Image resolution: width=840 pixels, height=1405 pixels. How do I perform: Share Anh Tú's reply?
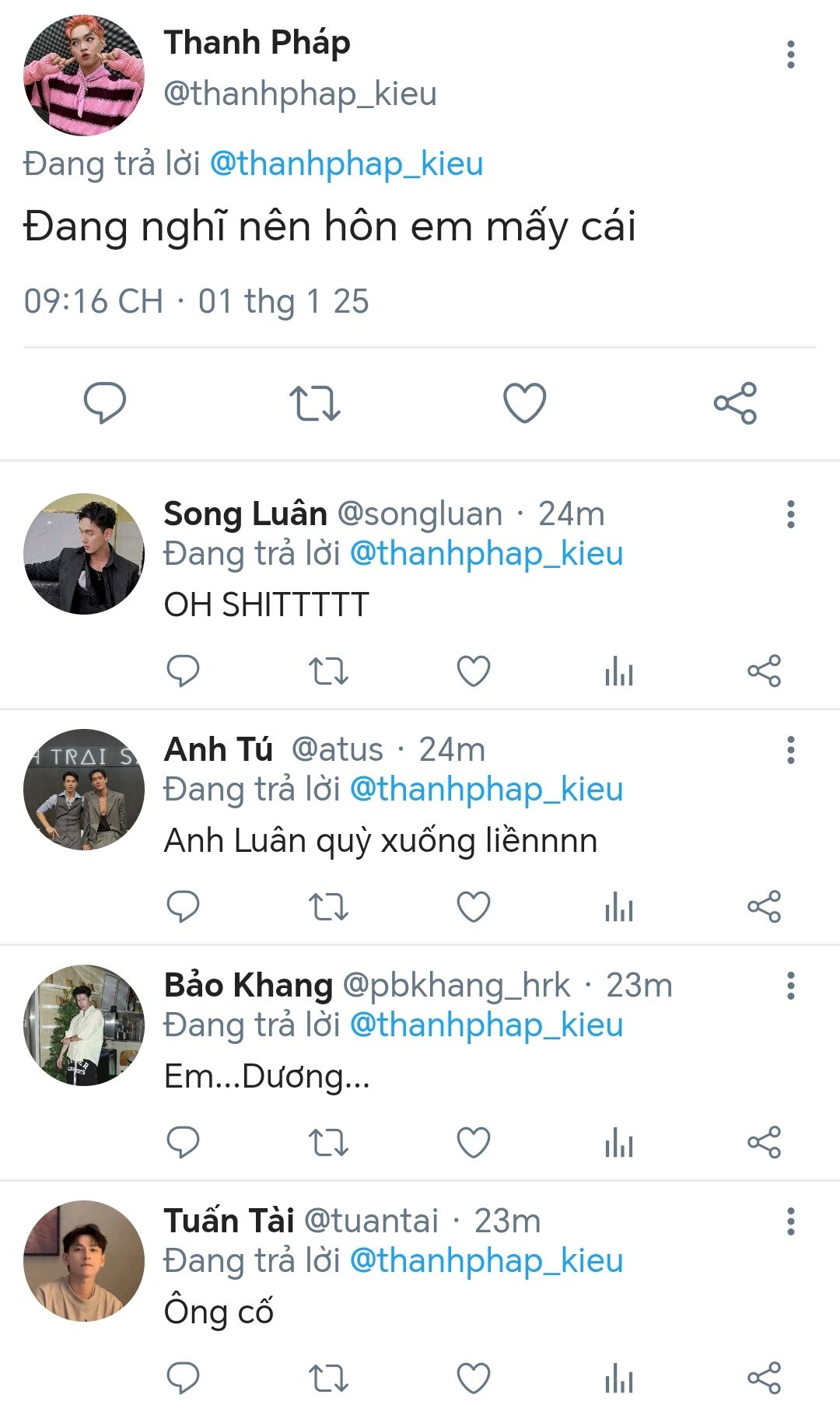coord(764,907)
